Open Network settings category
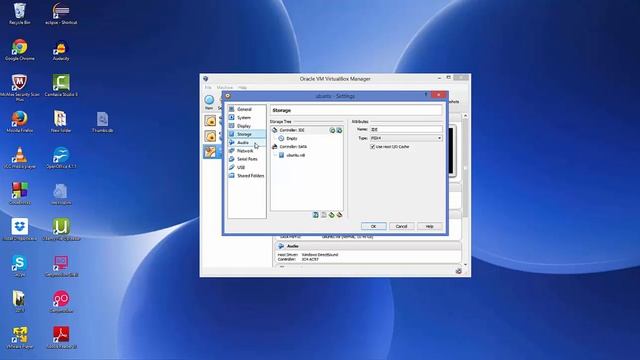The width and height of the screenshot is (640, 360). pos(247,151)
